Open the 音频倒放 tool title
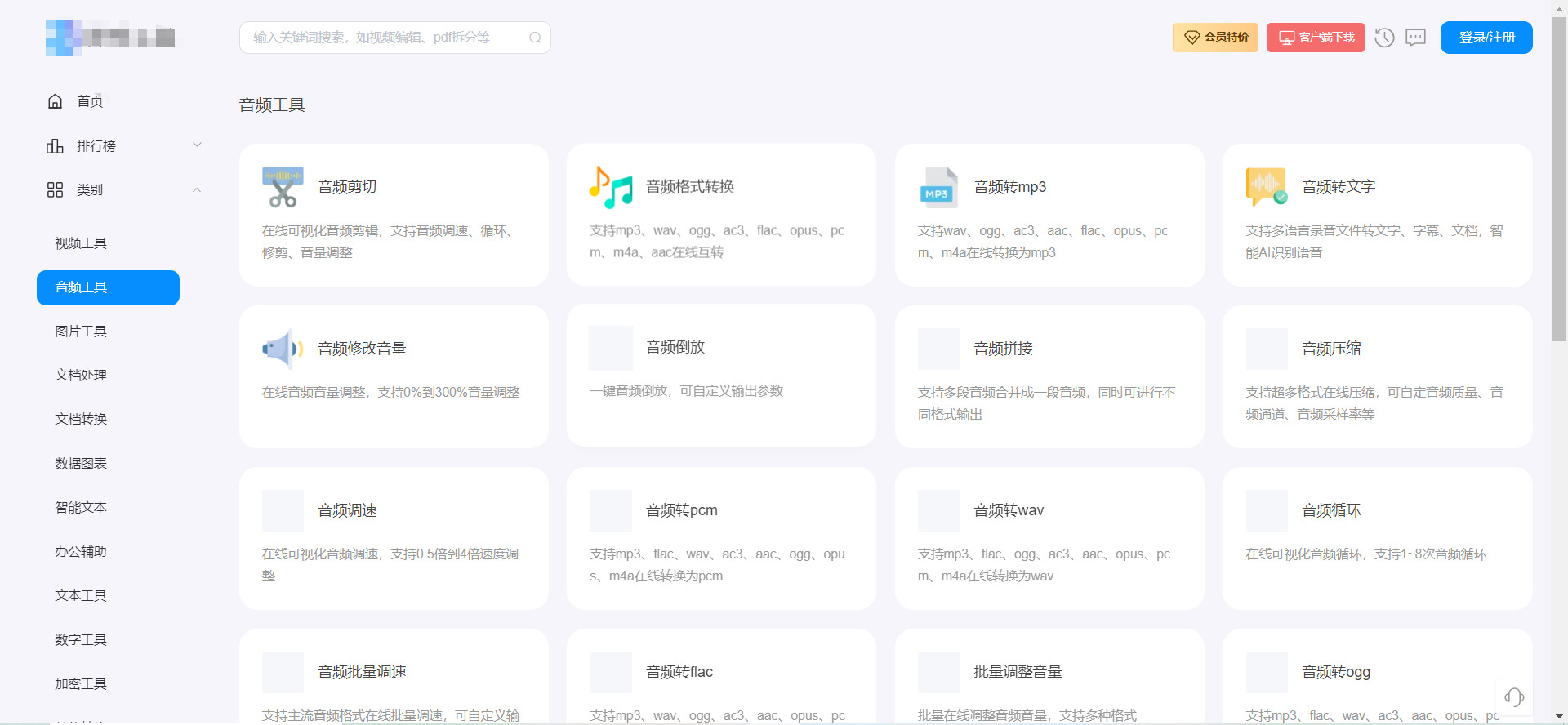This screenshot has height=725, width=1568. [x=675, y=347]
